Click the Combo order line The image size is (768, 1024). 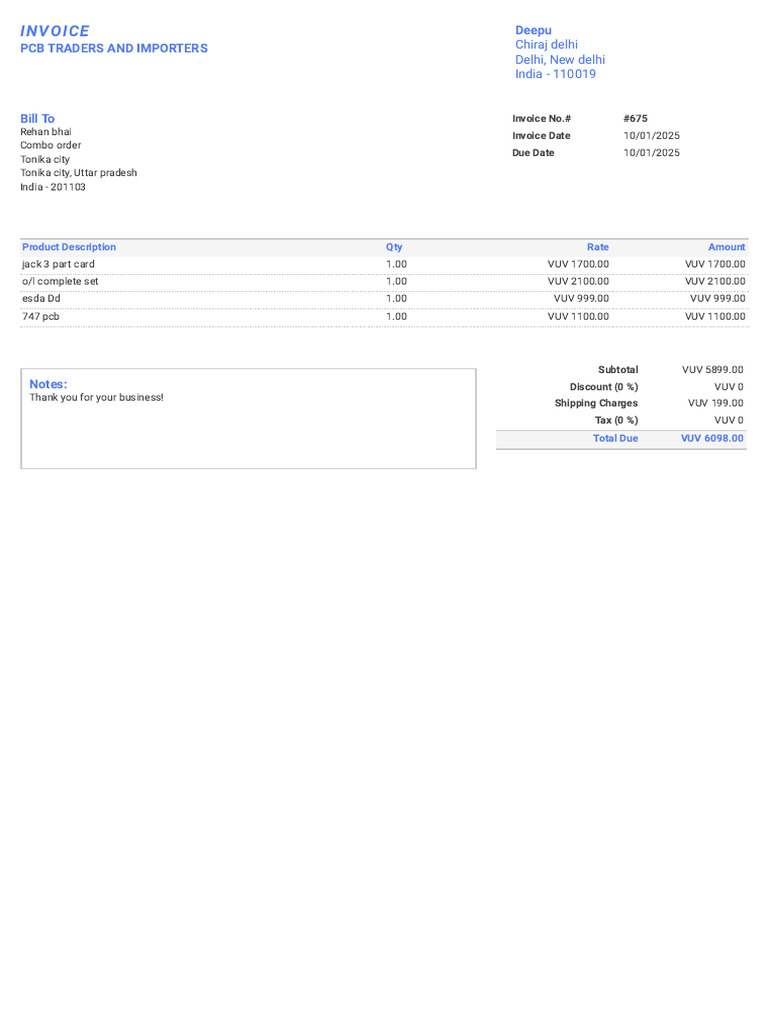[50, 145]
